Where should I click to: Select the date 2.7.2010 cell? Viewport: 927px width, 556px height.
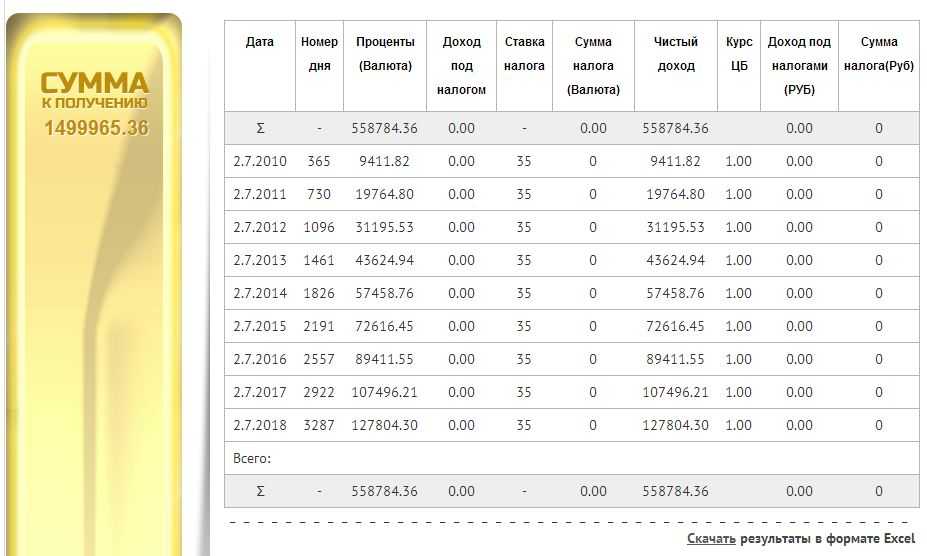pos(260,161)
